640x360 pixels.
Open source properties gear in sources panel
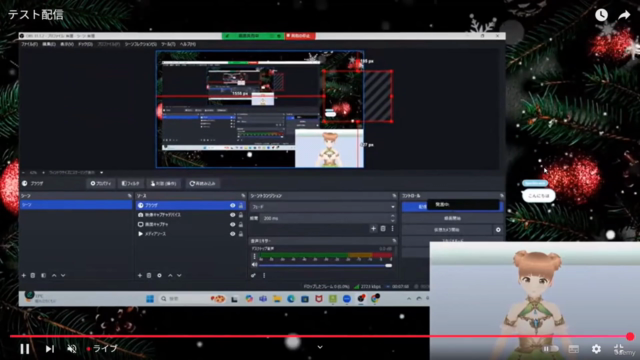pos(160,276)
